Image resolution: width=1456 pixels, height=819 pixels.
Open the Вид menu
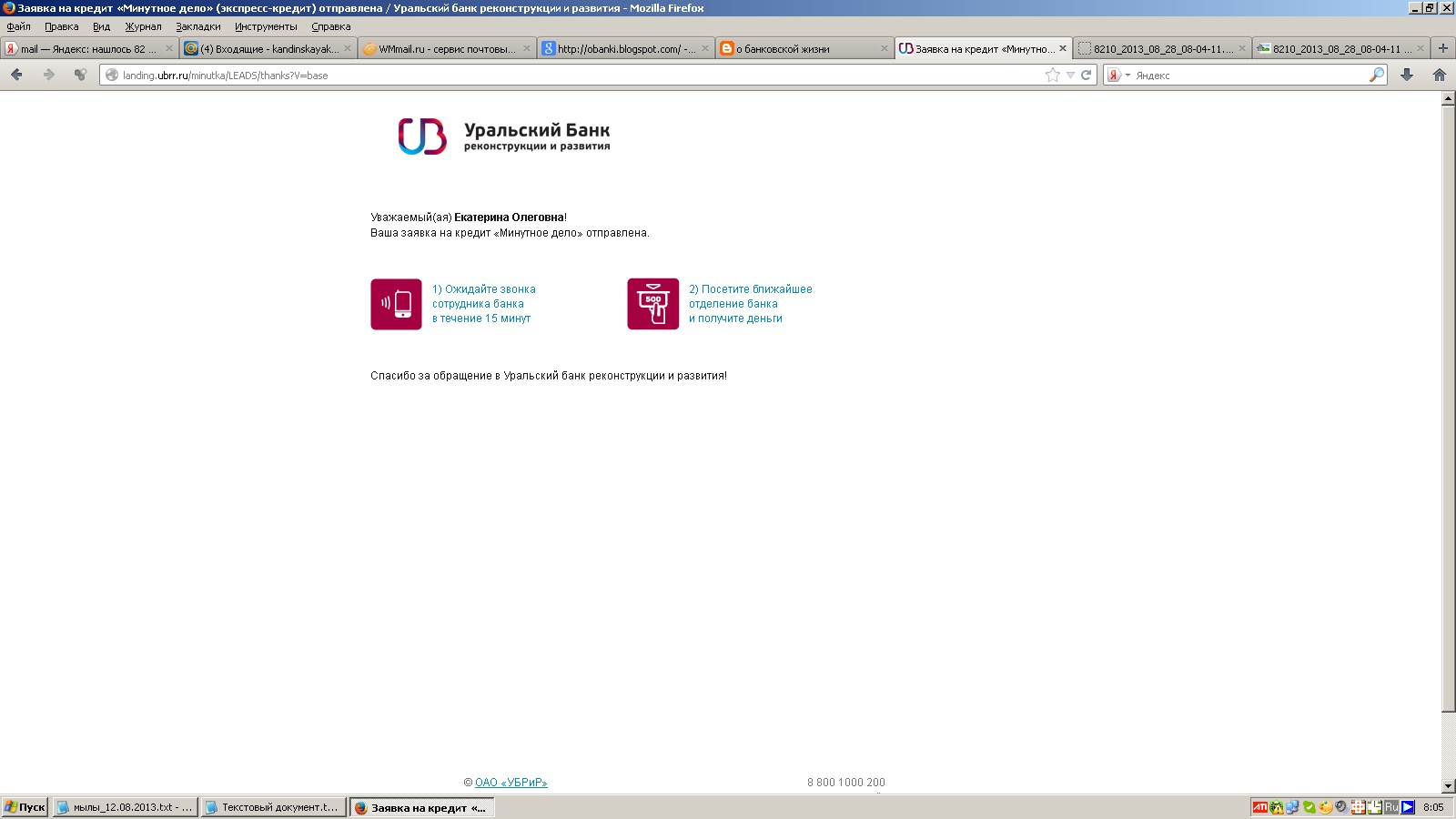click(101, 26)
